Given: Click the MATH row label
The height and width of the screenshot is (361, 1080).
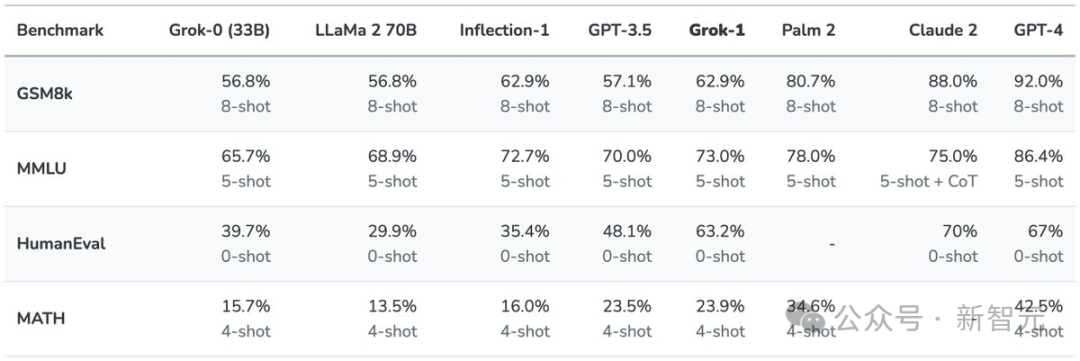Looking at the screenshot, I should tap(41, 318).
